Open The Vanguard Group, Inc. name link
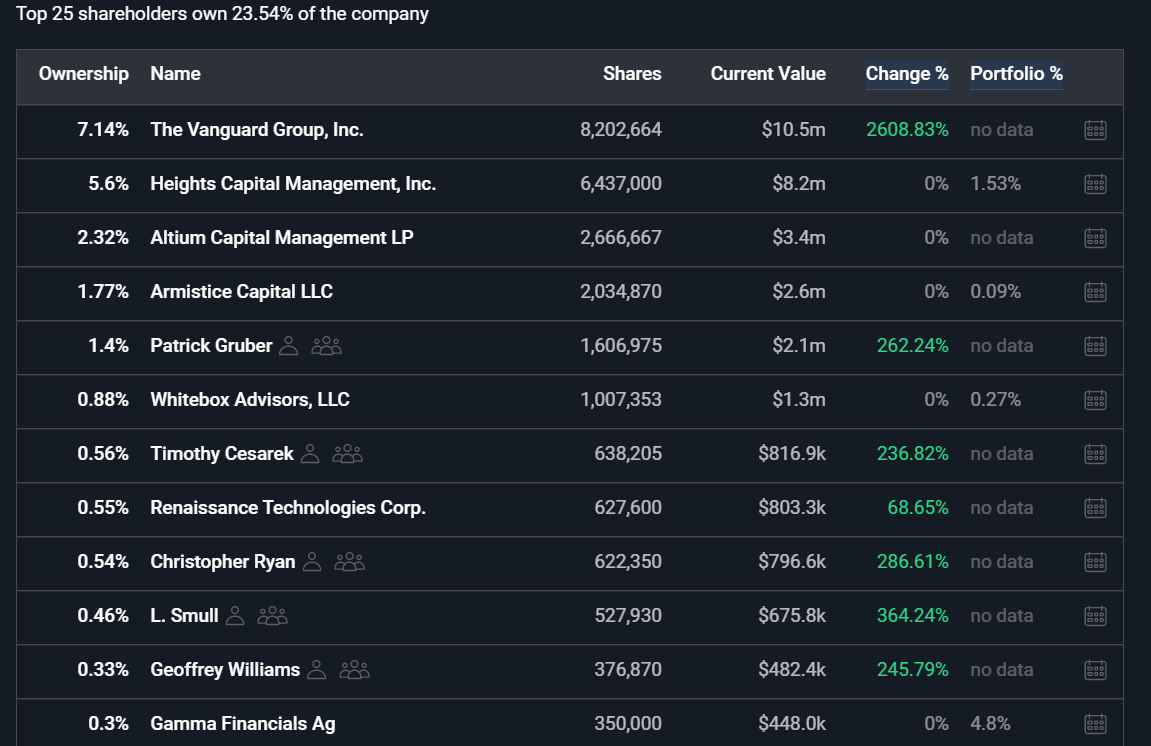This screenshot has width=1151, height=746. (257, 130)
